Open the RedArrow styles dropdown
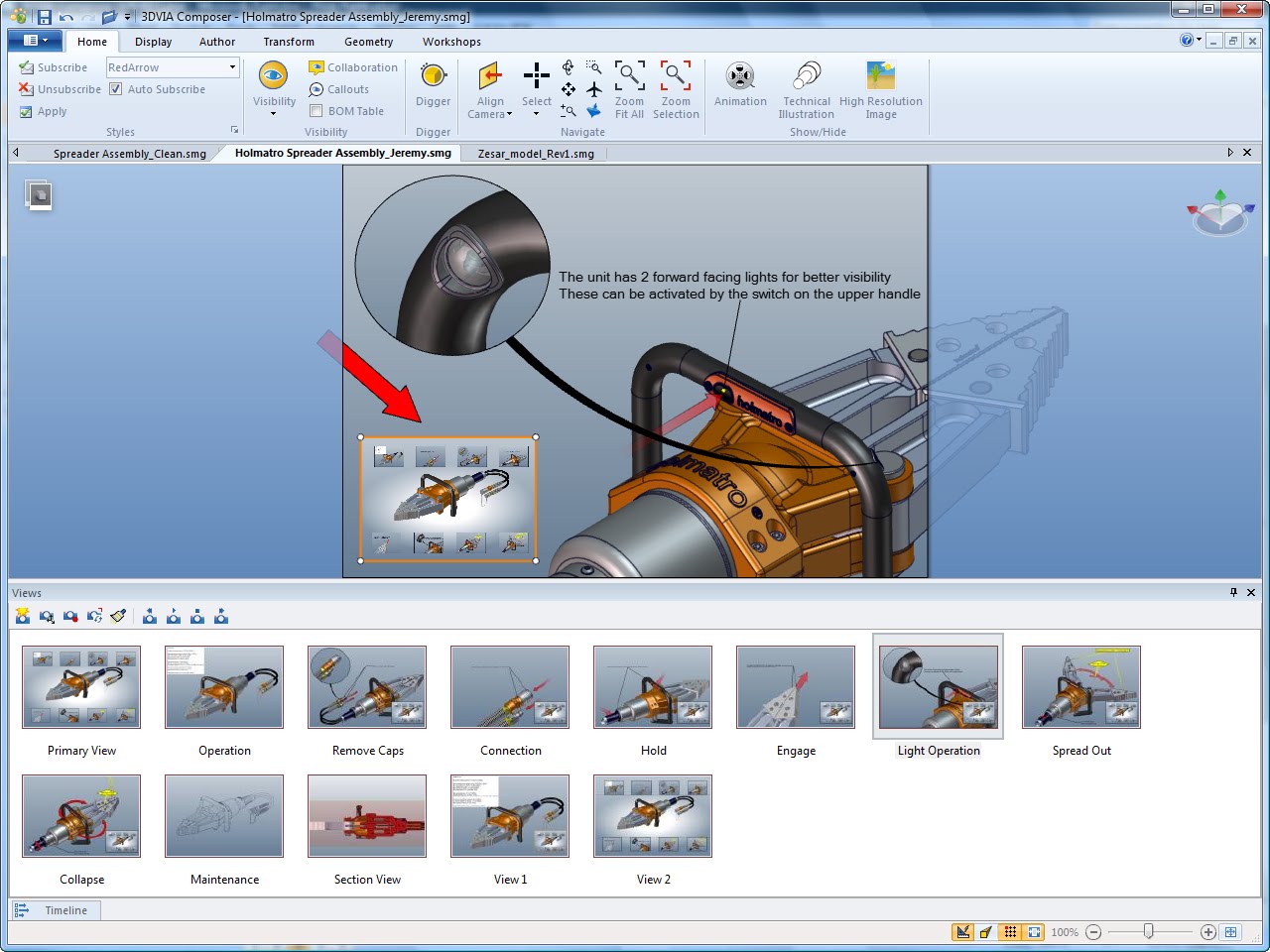This screenshot has height=952, width=1270. [233, 66]
